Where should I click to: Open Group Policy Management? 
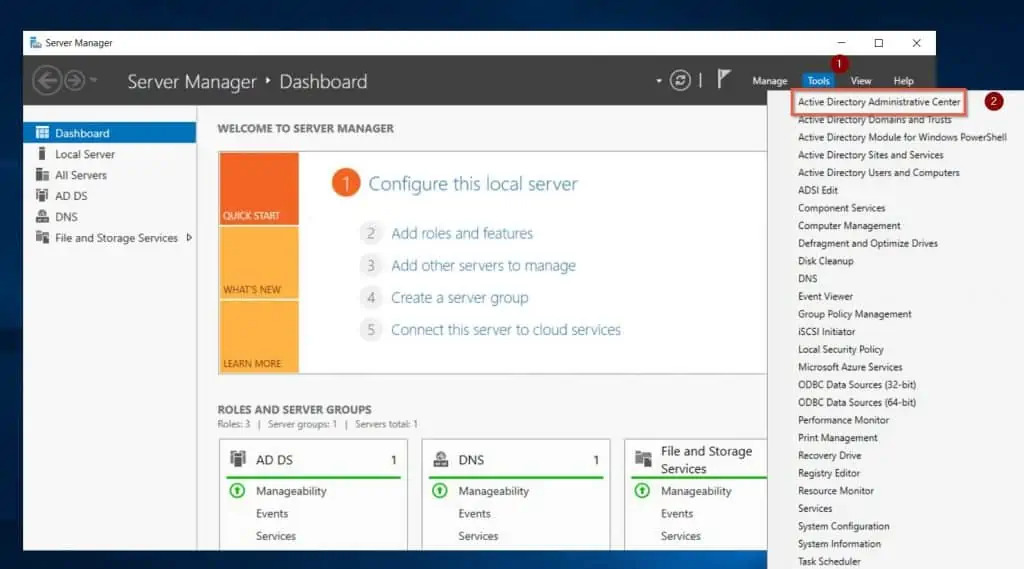tap(854, 314)
